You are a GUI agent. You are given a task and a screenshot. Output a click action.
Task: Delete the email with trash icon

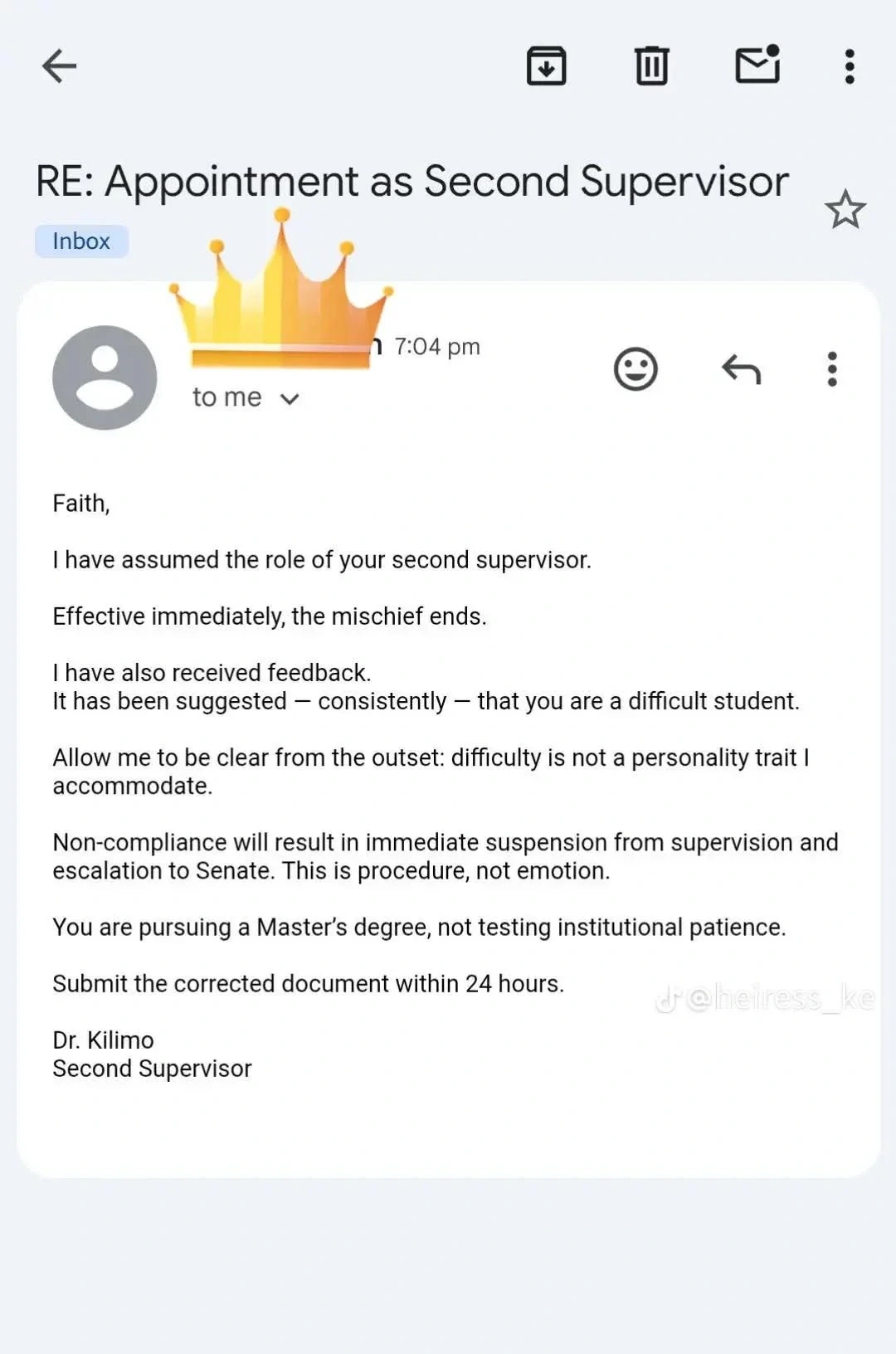[x=651, y=66]
